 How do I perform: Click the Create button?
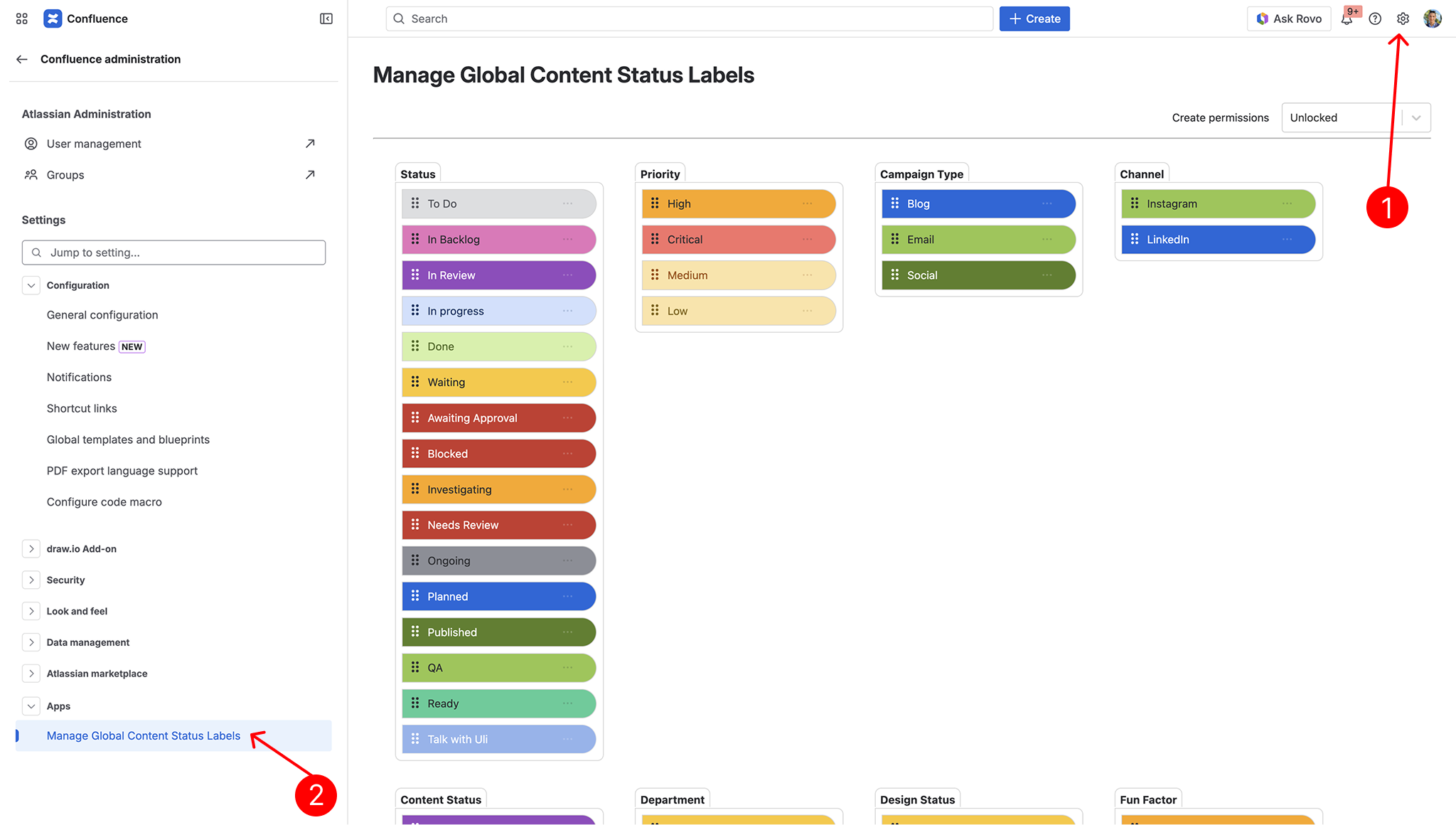point(1034,19)
